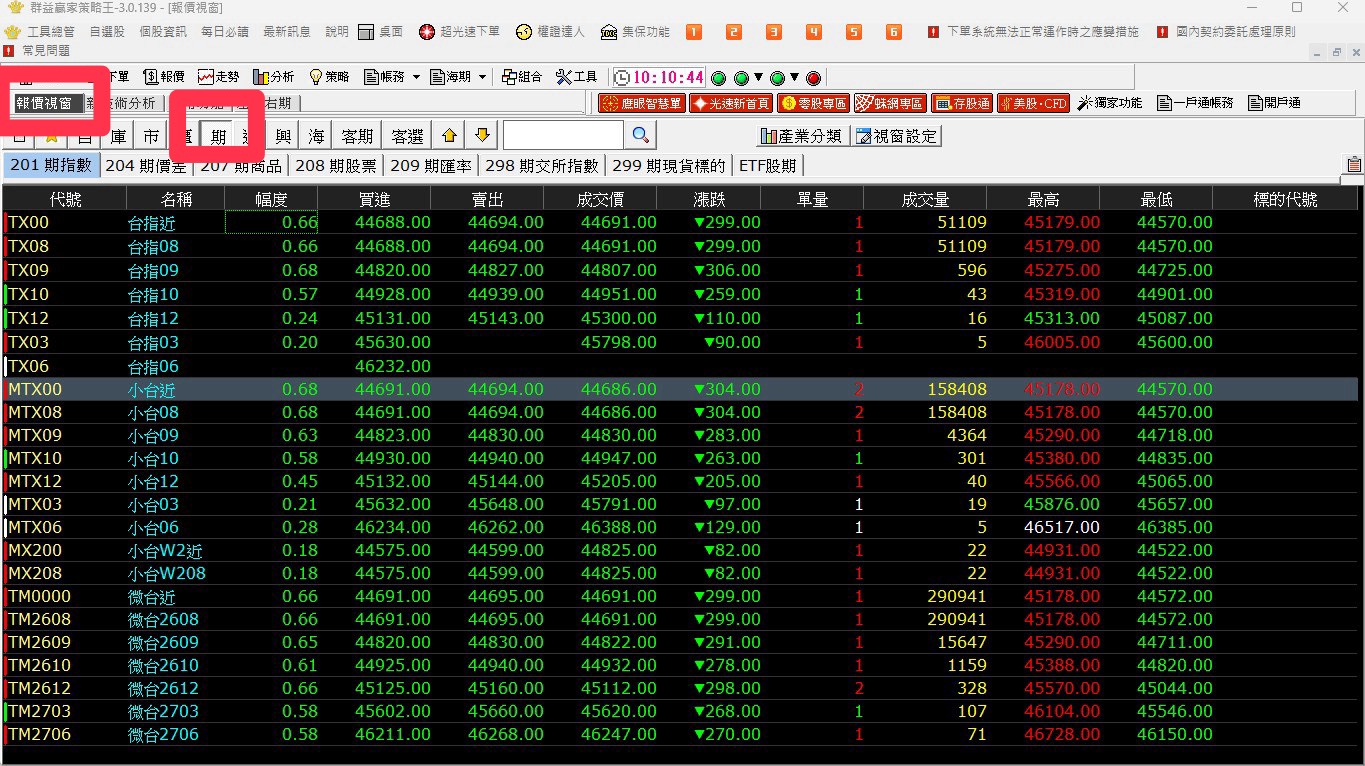Open the 組合 combination tool
The width and height of the screenshot is (1365, 766).
point(522,77)
